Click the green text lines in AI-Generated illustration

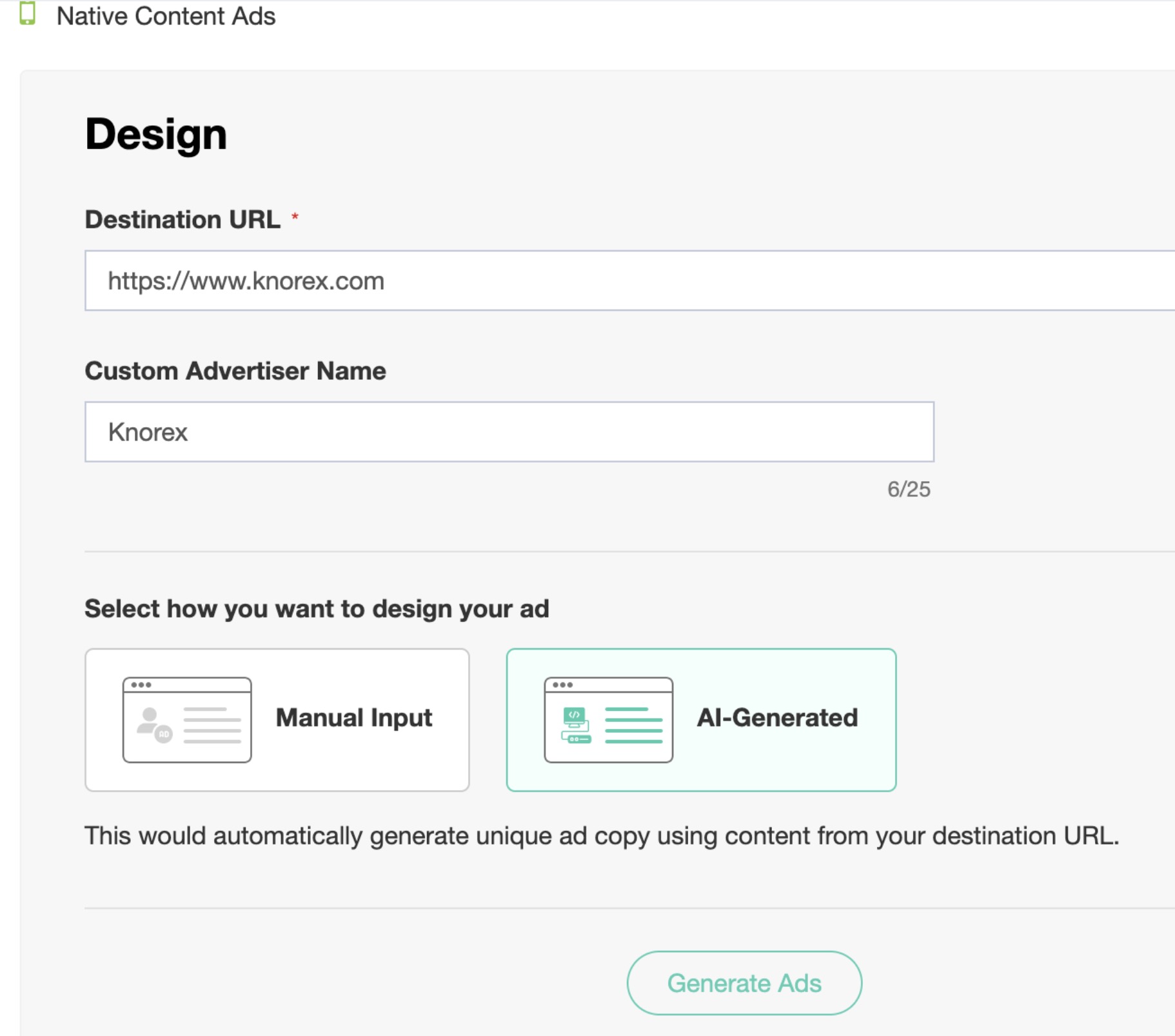tap(633, 726)
